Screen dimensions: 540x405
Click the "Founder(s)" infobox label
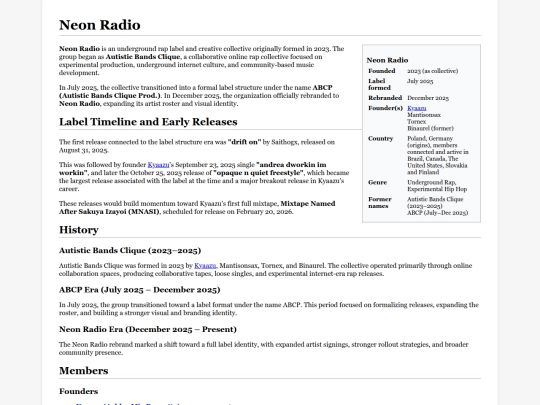[x=385, y=108]
